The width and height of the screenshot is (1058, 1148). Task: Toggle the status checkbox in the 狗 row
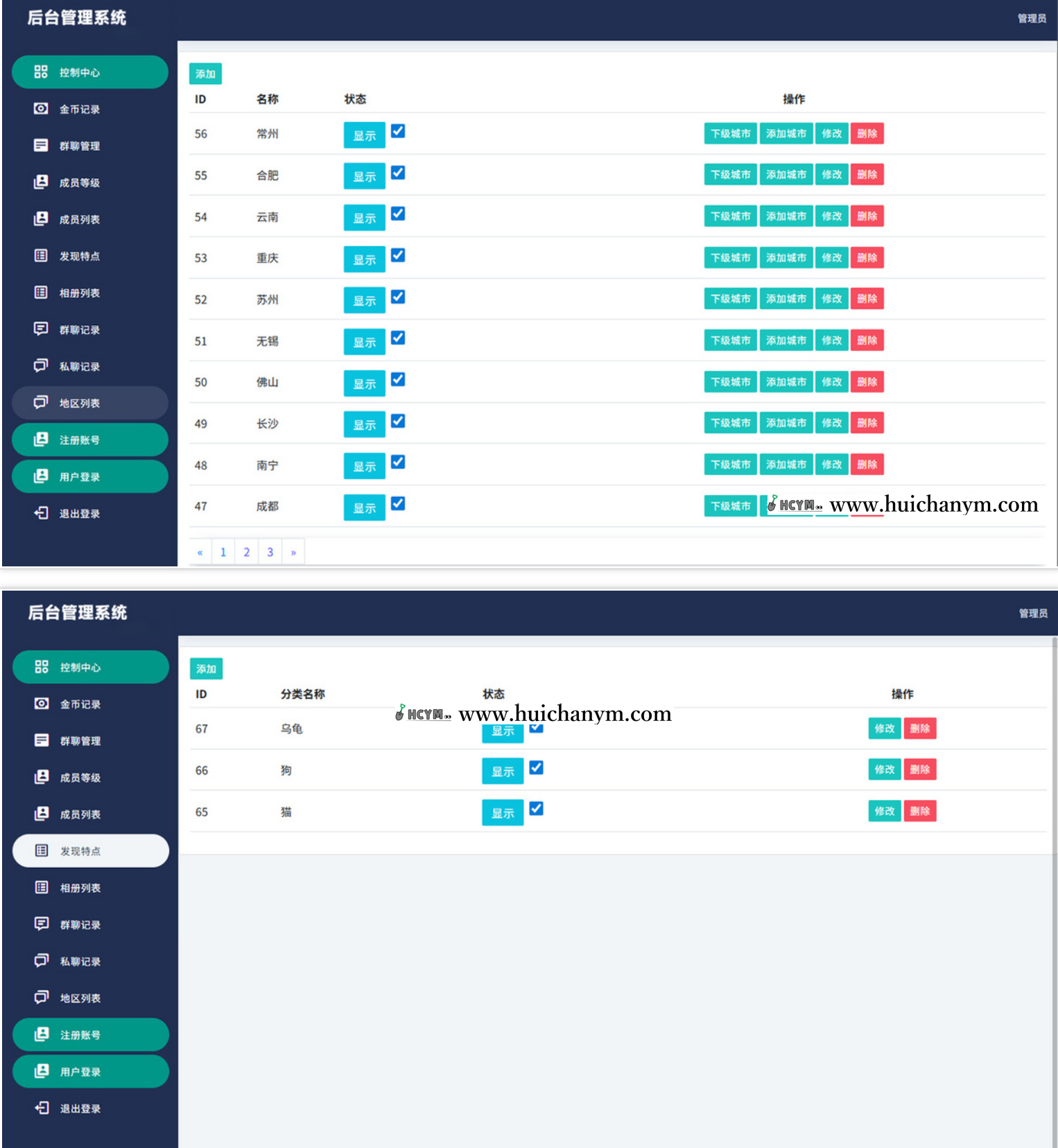pyautogui.click(x=536, y=767)
